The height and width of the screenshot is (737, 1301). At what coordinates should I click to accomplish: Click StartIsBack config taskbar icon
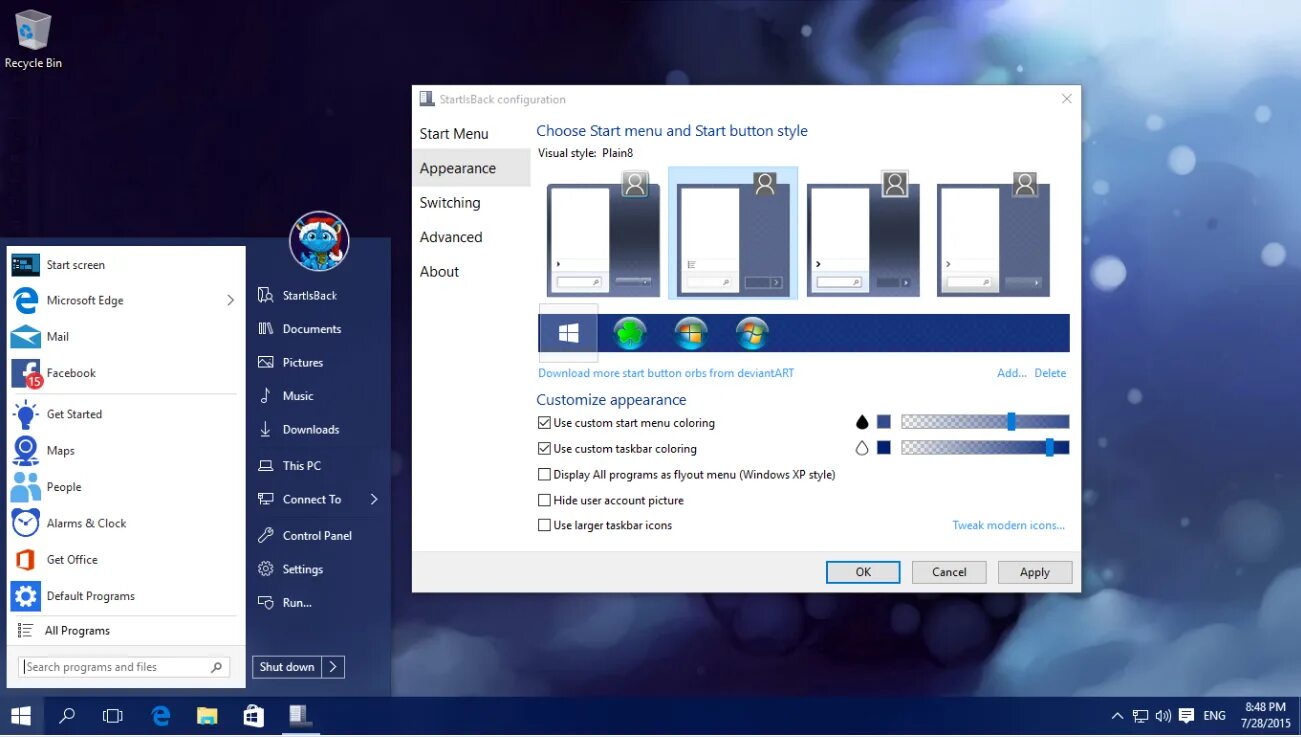(300, 716)
